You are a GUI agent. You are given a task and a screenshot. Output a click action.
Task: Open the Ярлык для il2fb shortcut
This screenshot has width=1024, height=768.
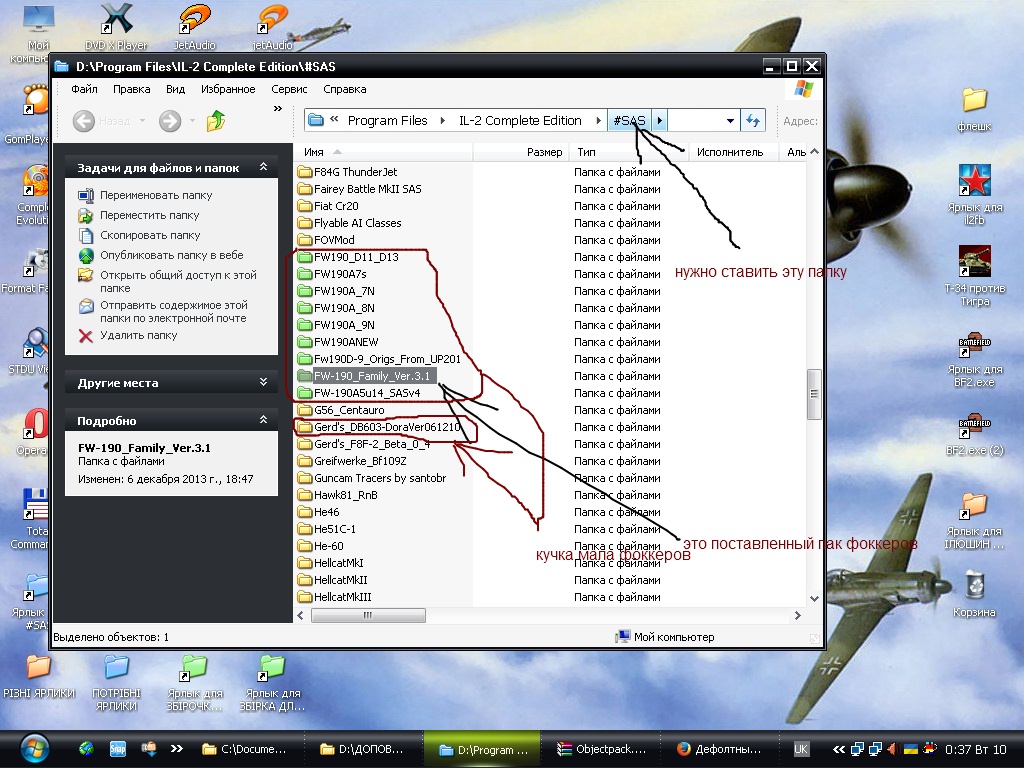[x=974, y=194]
